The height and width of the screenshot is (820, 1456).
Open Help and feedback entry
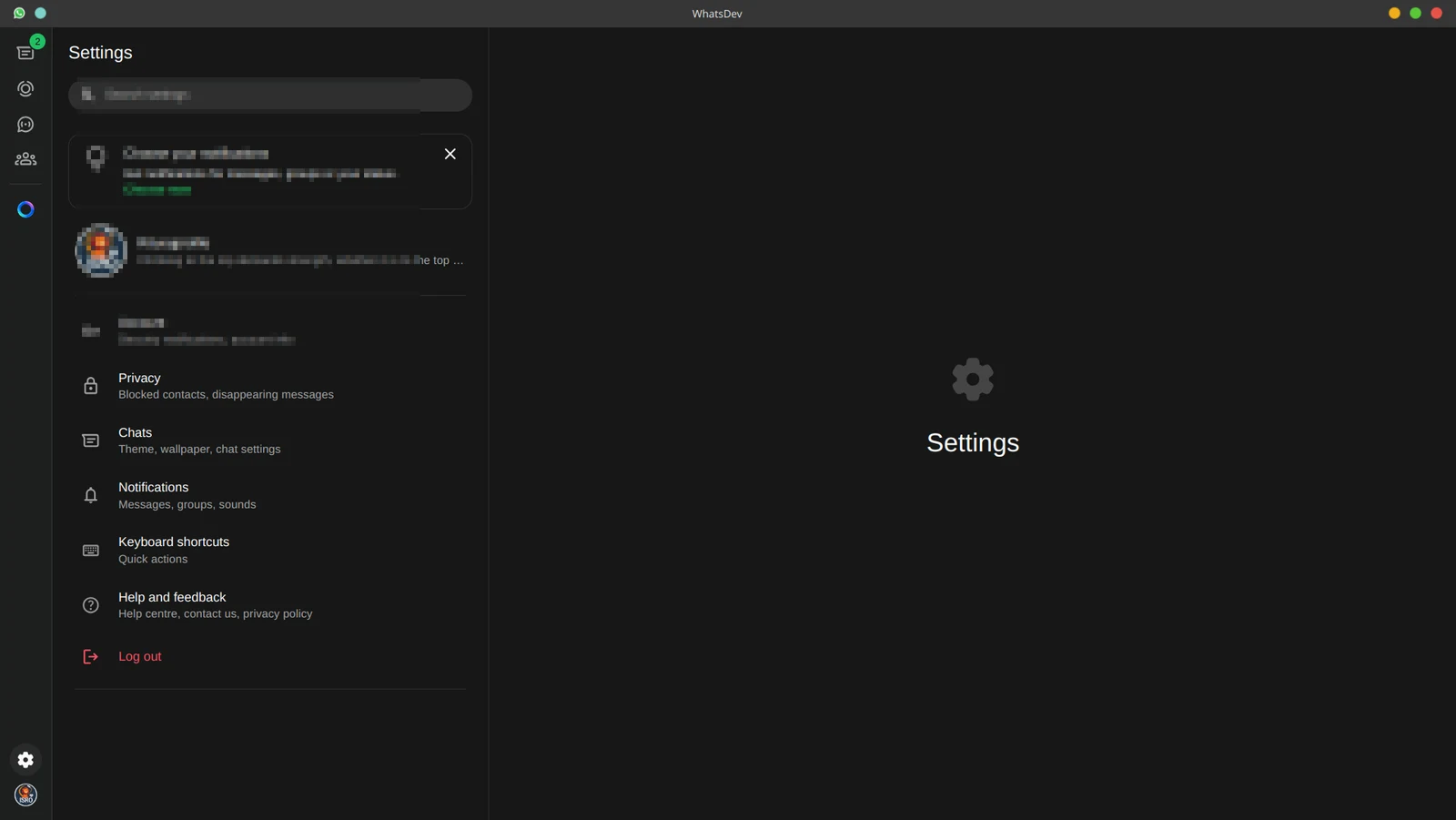270,605
